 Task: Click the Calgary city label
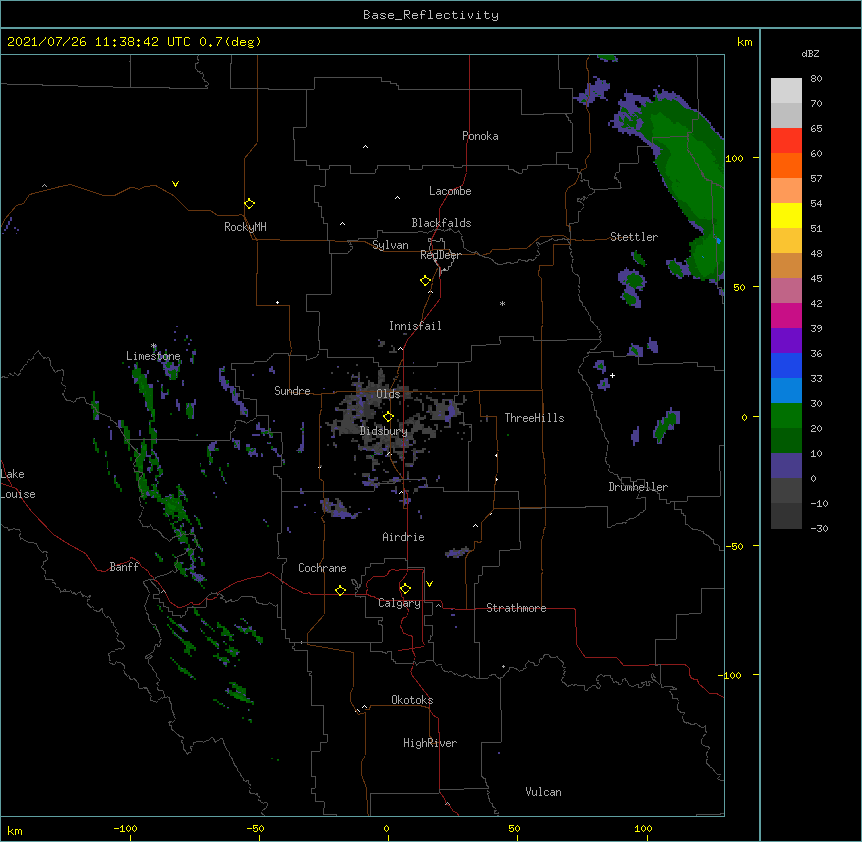pos(399,603)
